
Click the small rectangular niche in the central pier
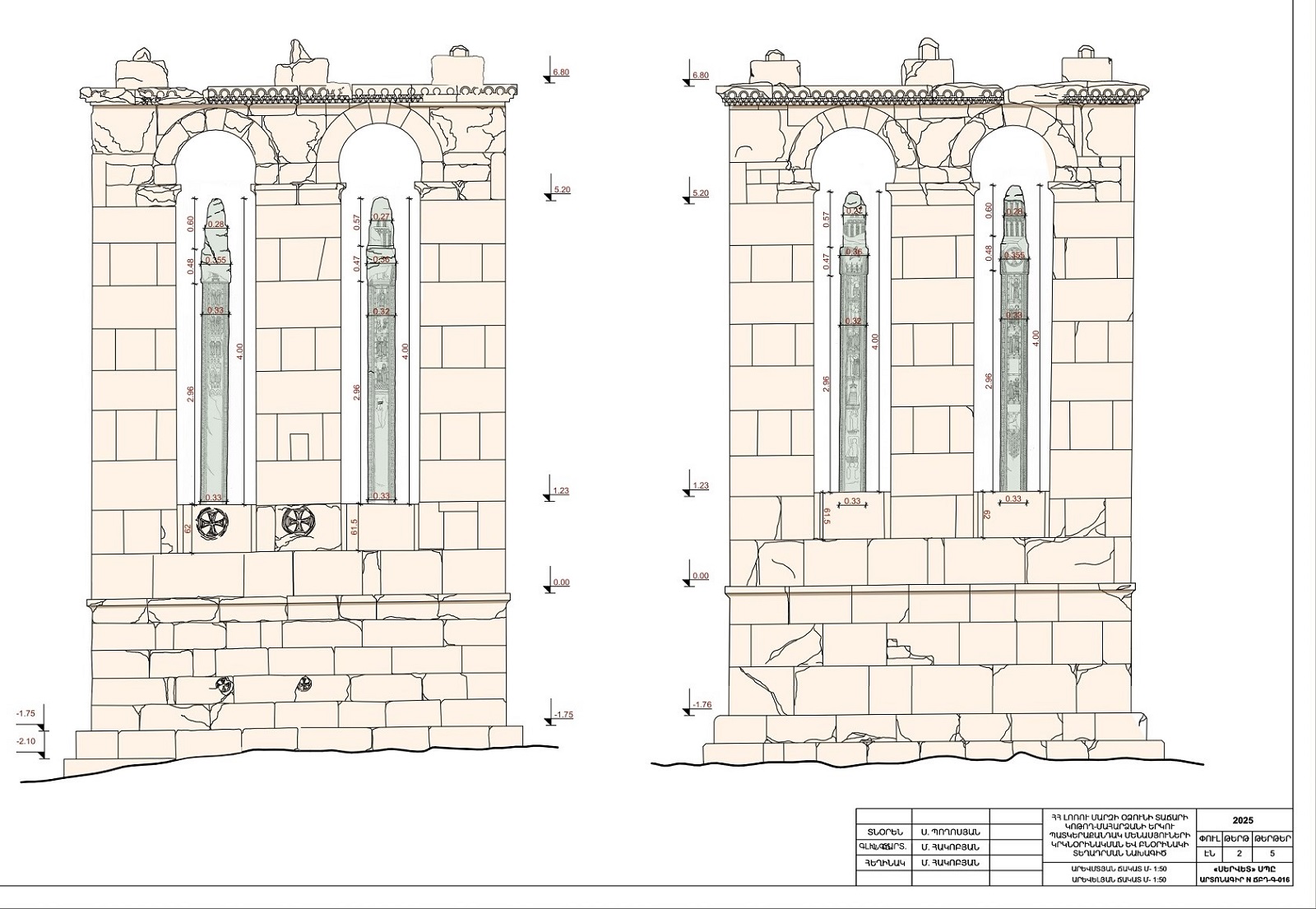pyautogui.click(x=299, y=446)
